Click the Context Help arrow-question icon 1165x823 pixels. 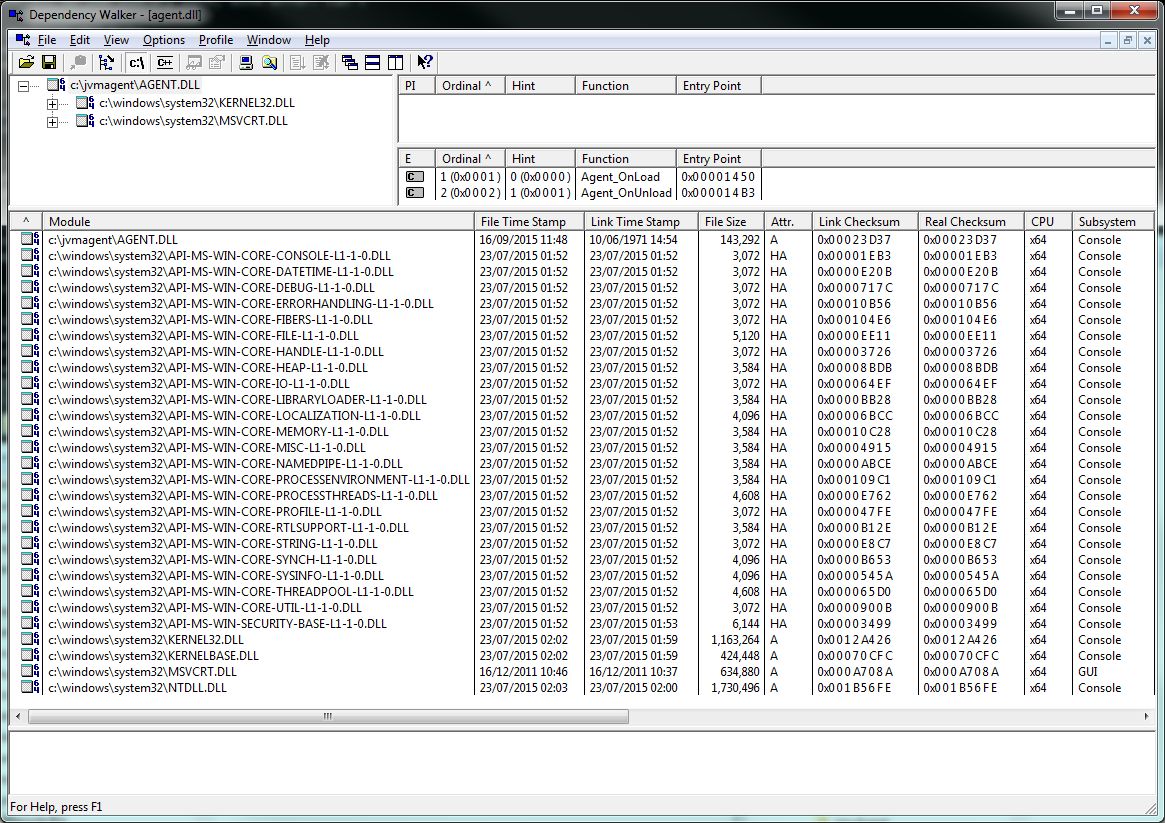coord(425,62)
